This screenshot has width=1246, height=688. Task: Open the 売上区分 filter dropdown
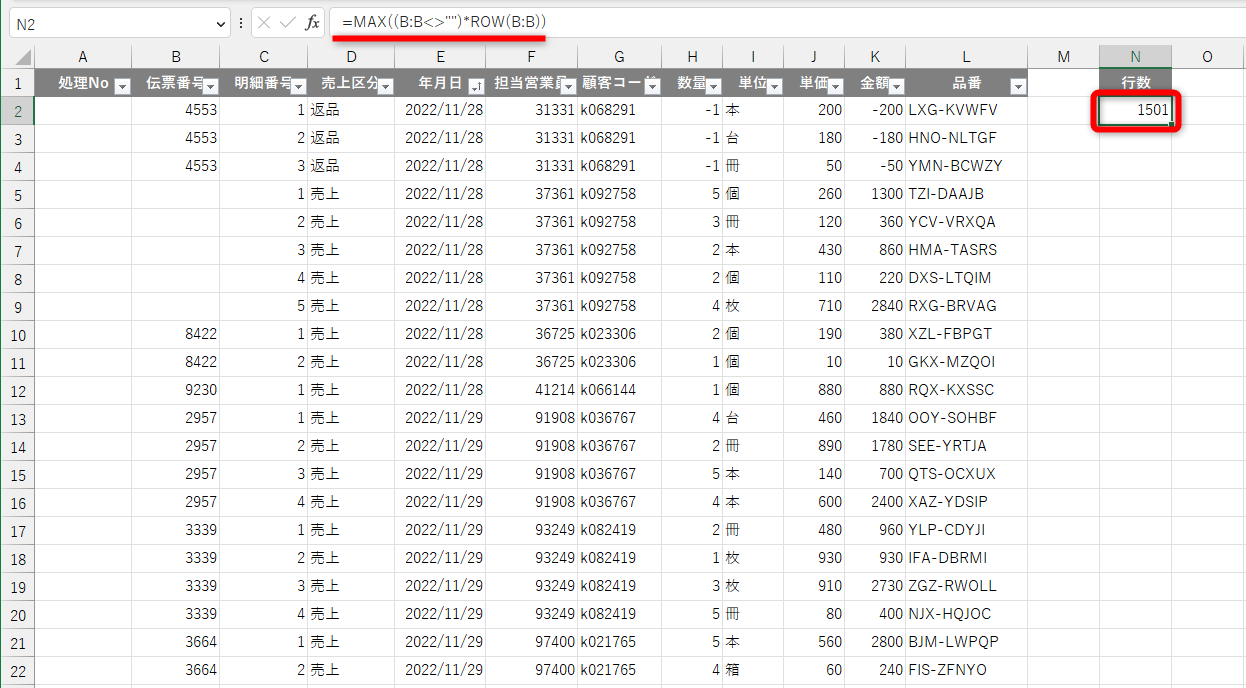(383, 85)
